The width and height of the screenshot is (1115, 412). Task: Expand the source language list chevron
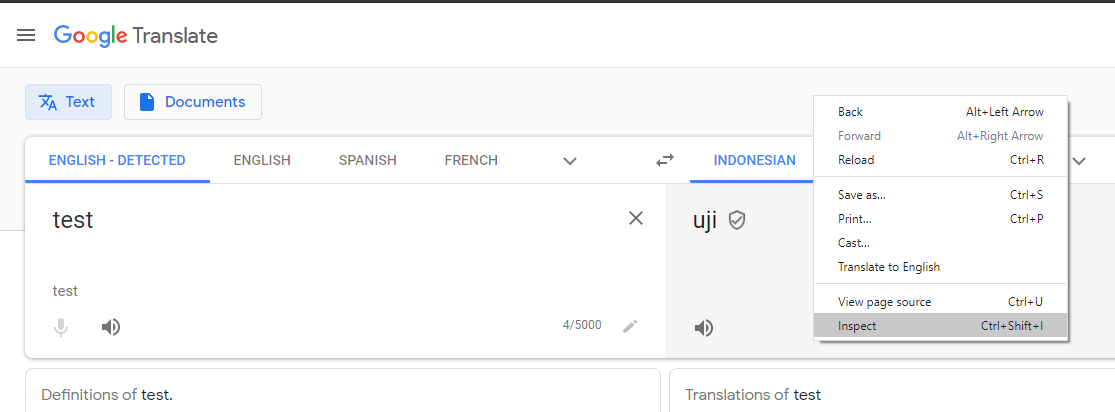(x=569, y=161)
